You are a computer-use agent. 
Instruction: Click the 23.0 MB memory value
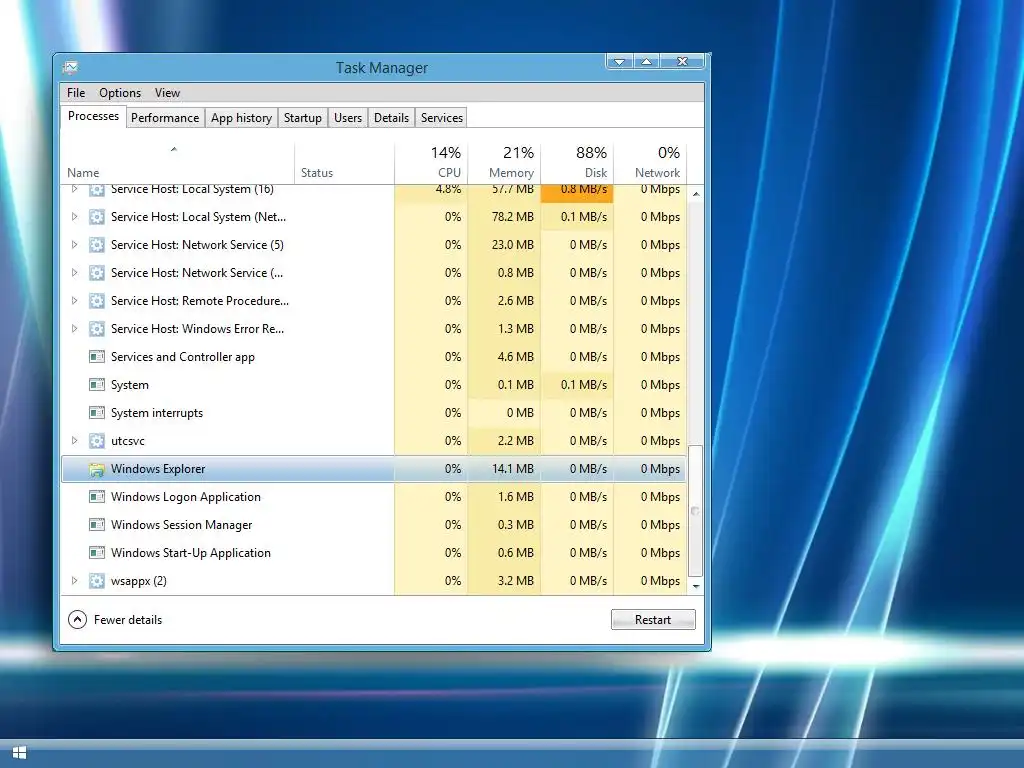(513, 245)
